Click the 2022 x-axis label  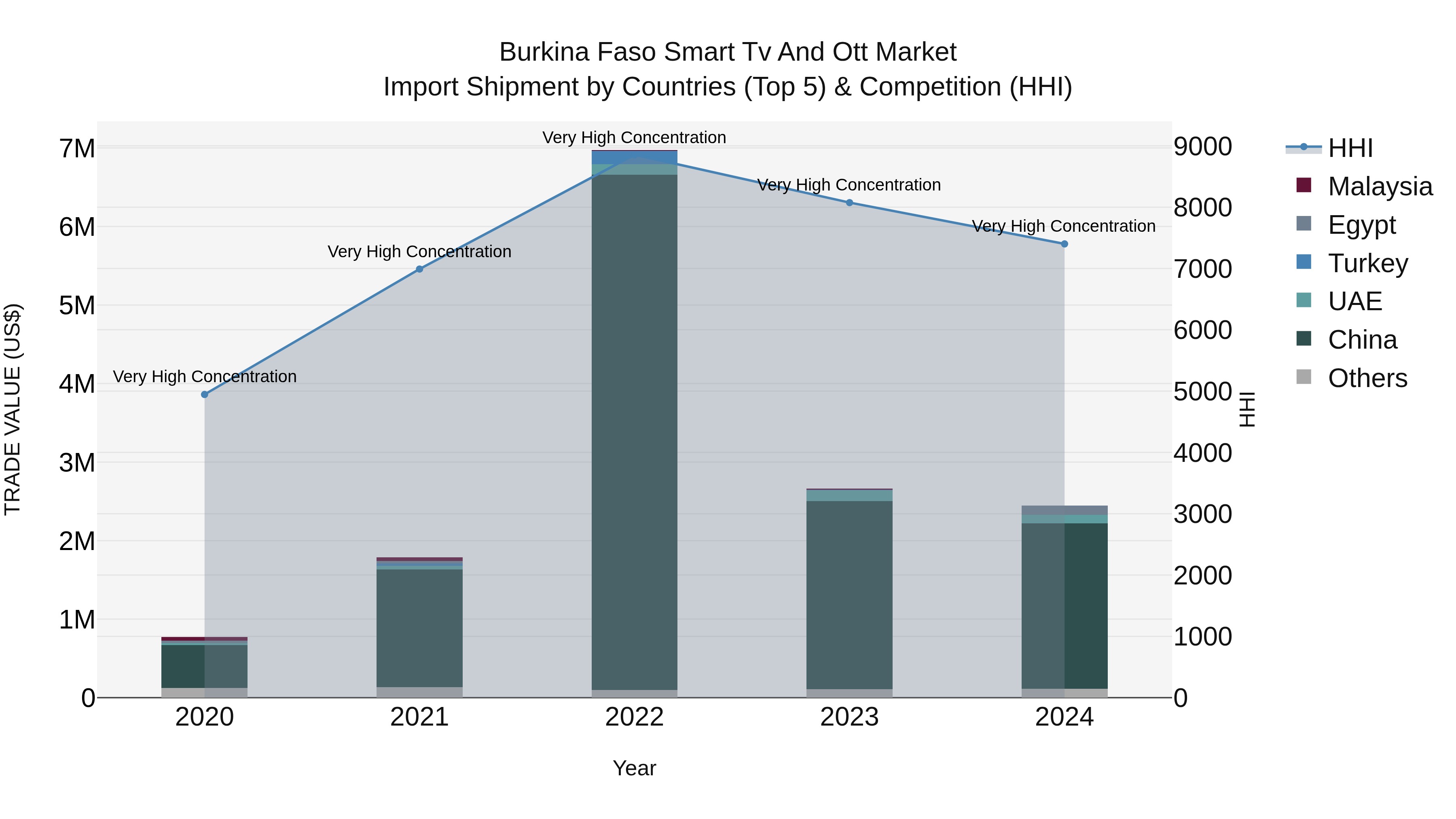(x=634, y=717)
